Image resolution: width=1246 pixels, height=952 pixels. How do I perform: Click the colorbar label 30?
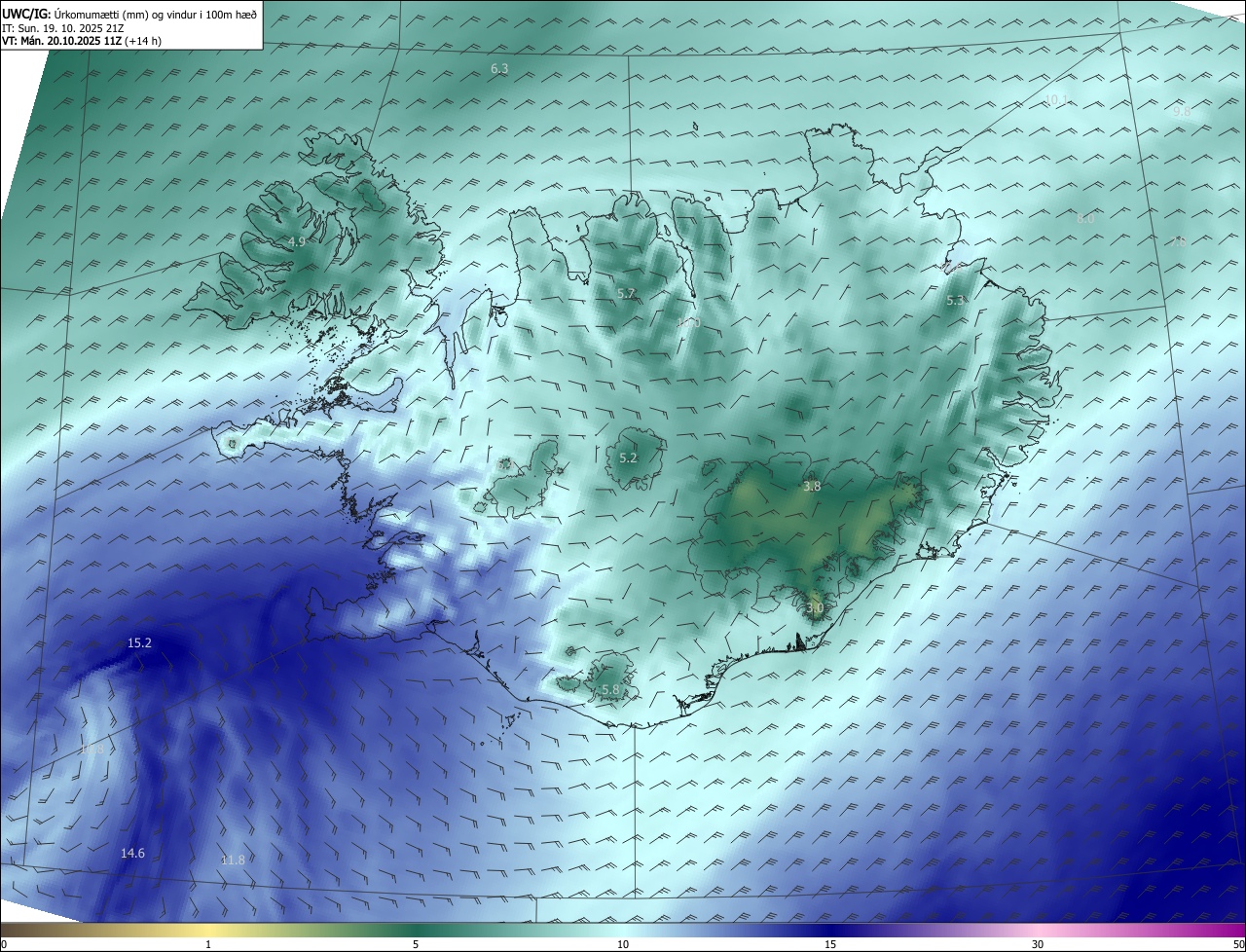[1038, 944]
